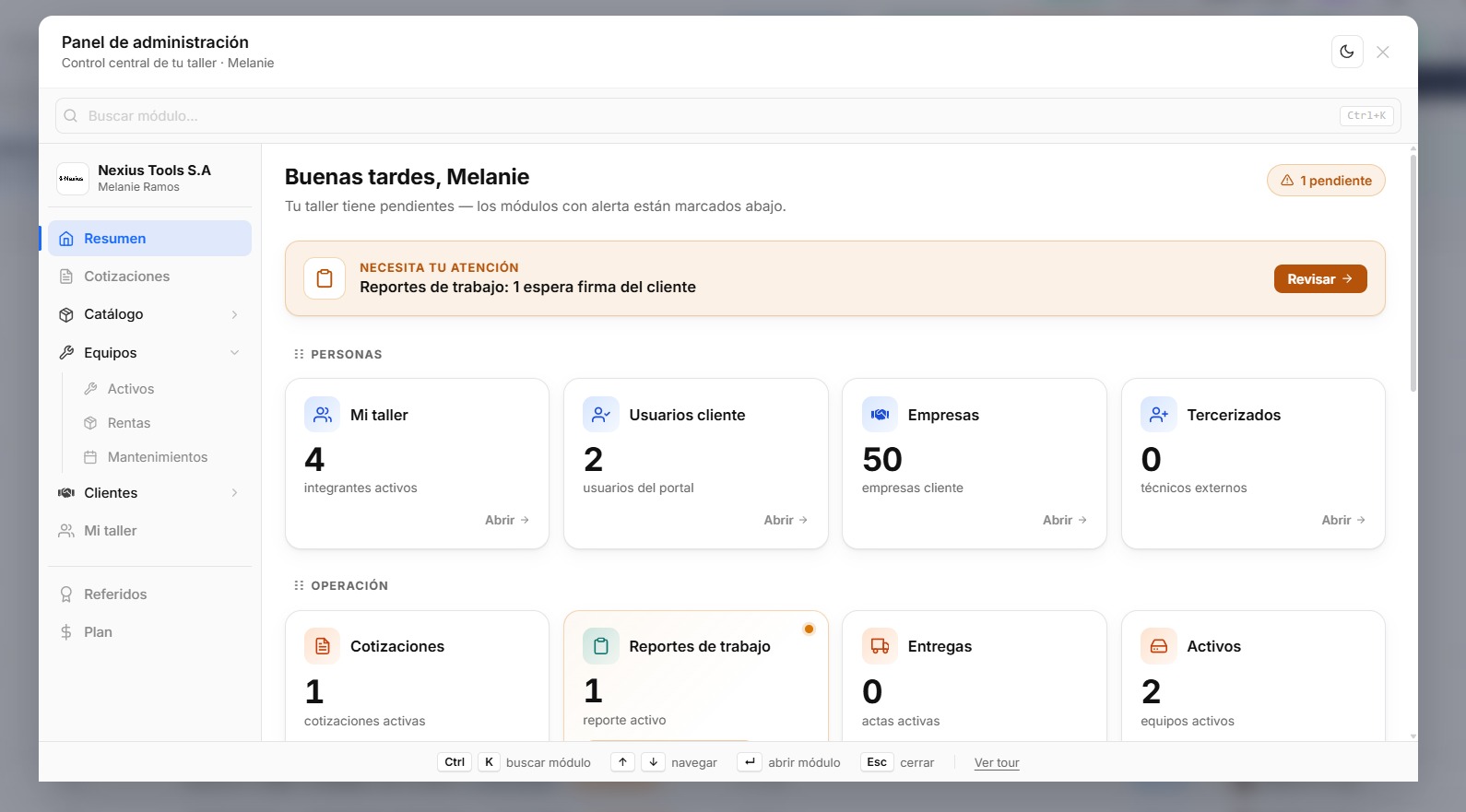The image size is (1466, 812).
Task: Open Clientes in the sidebar
Action: tap(149, 493)
